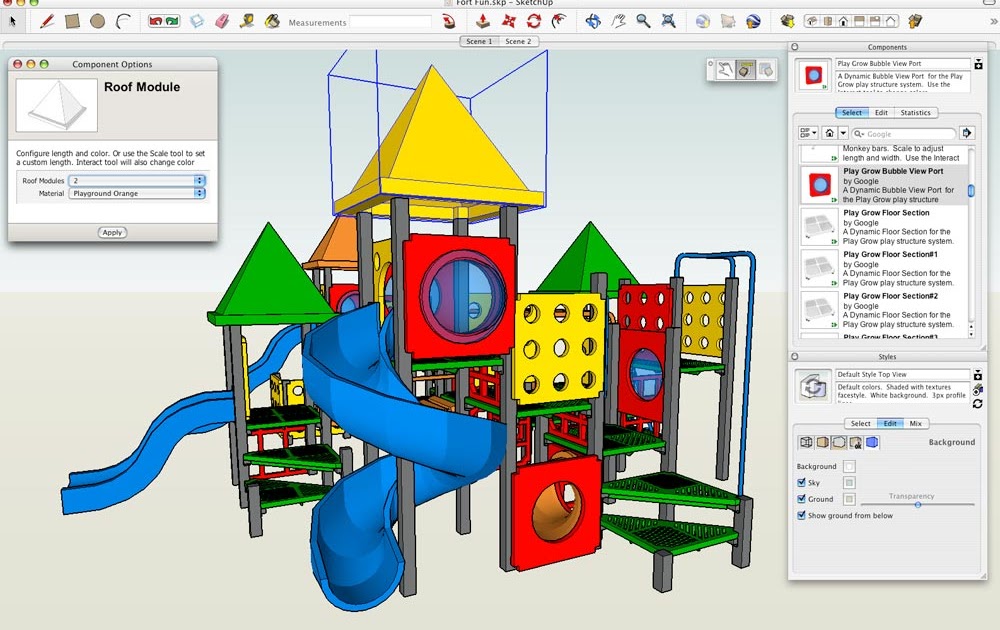
Task: Click the Ground color swatch
Action: coord(849,499)
